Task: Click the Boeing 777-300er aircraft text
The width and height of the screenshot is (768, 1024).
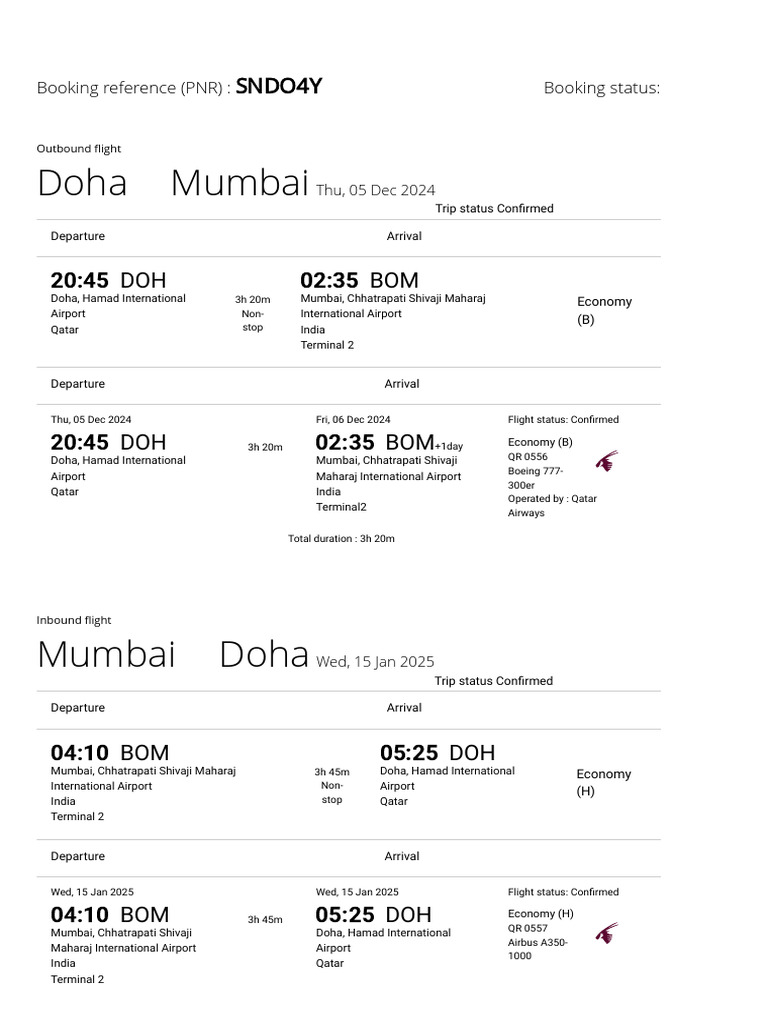Action: (x=536, y=478)
